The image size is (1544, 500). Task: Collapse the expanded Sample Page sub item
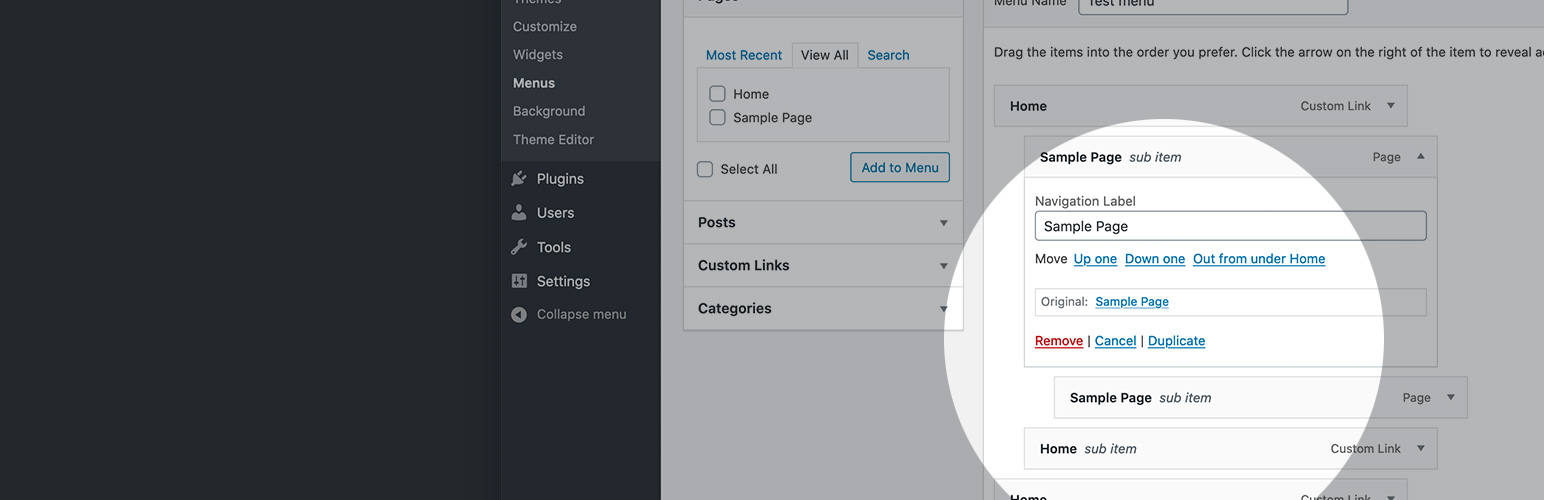click(x=1420, y=157)
